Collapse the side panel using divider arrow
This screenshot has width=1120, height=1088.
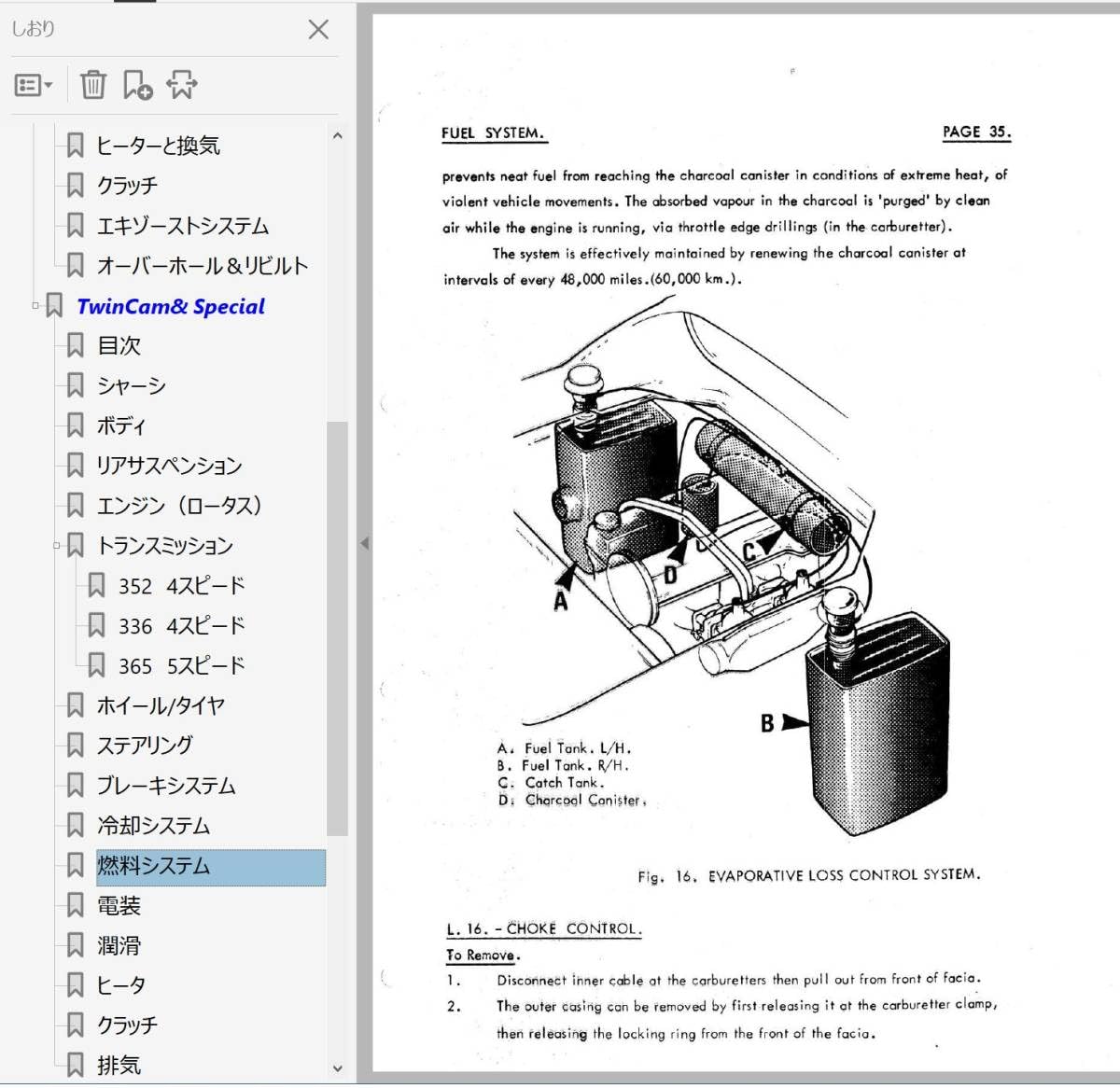pos(364,543)
